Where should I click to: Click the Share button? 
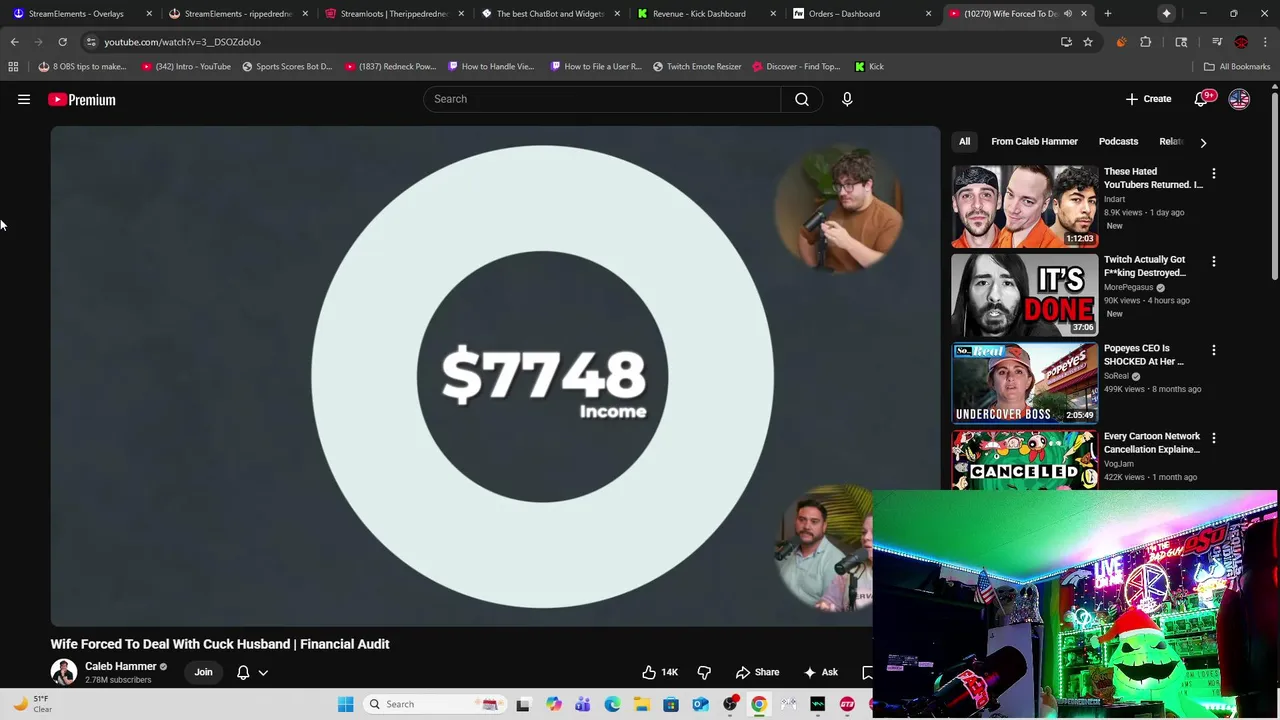(x=757, y=672)
